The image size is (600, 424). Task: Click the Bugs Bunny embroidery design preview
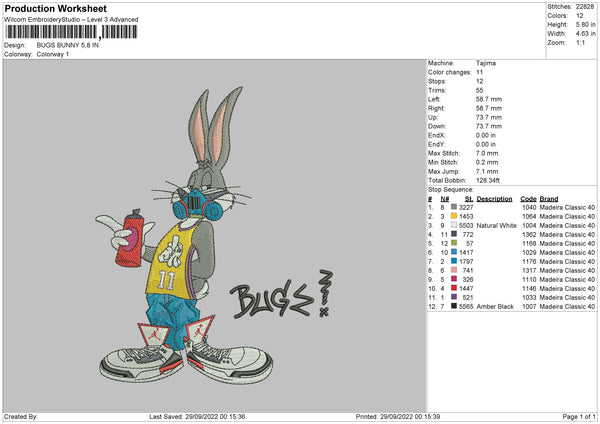coord(214,236)
